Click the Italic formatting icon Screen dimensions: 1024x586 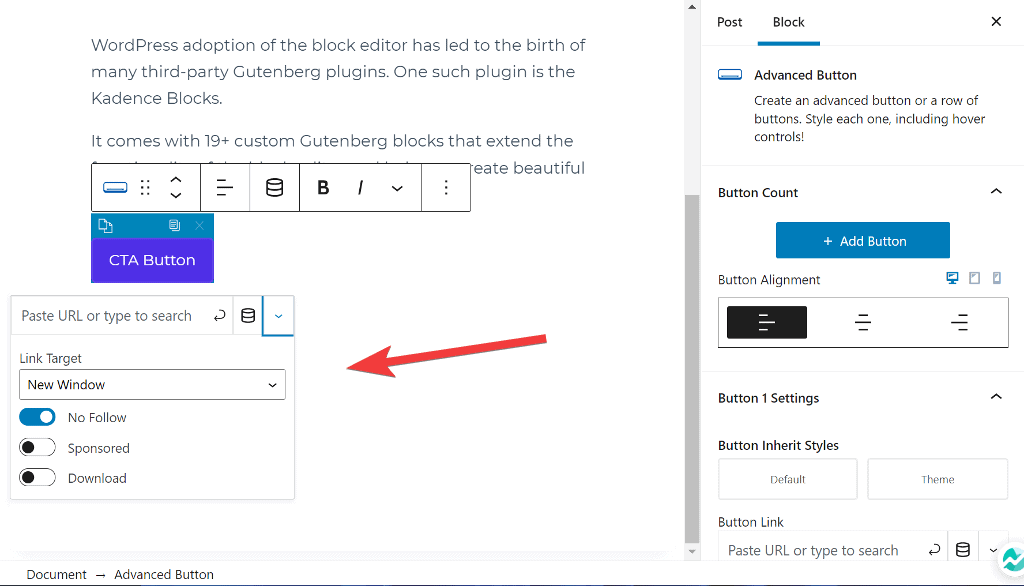click(x=360, y=188)
